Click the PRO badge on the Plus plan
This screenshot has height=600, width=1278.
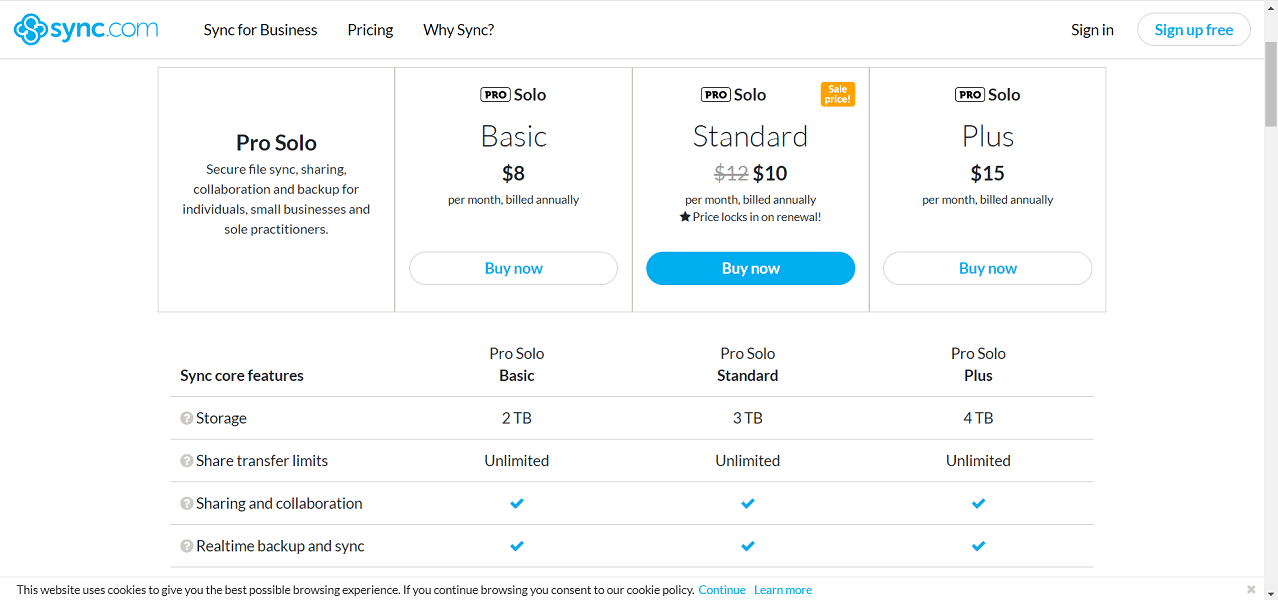tap(969, 94)
